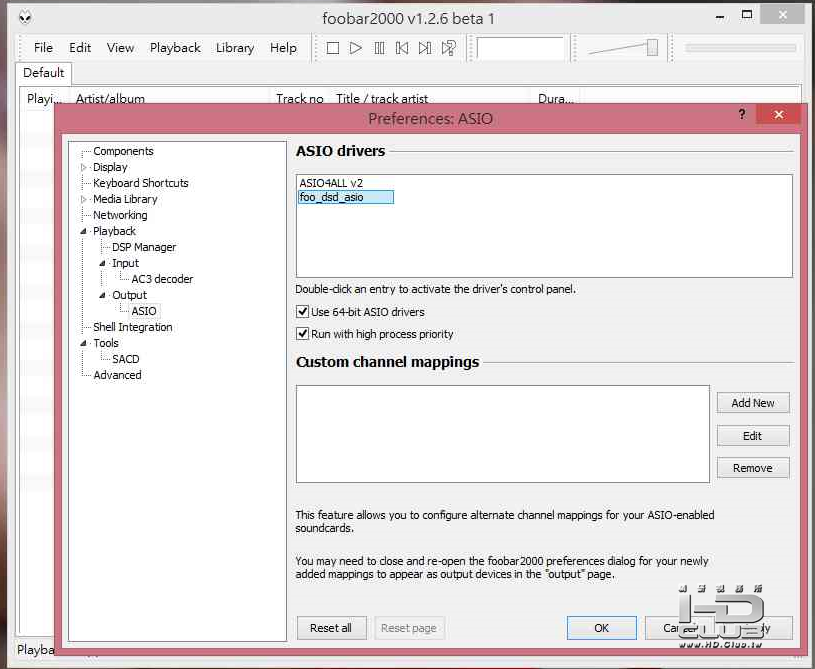Open the Edit menu
This screenshot has height=669, width=815.
pos(80,48)
